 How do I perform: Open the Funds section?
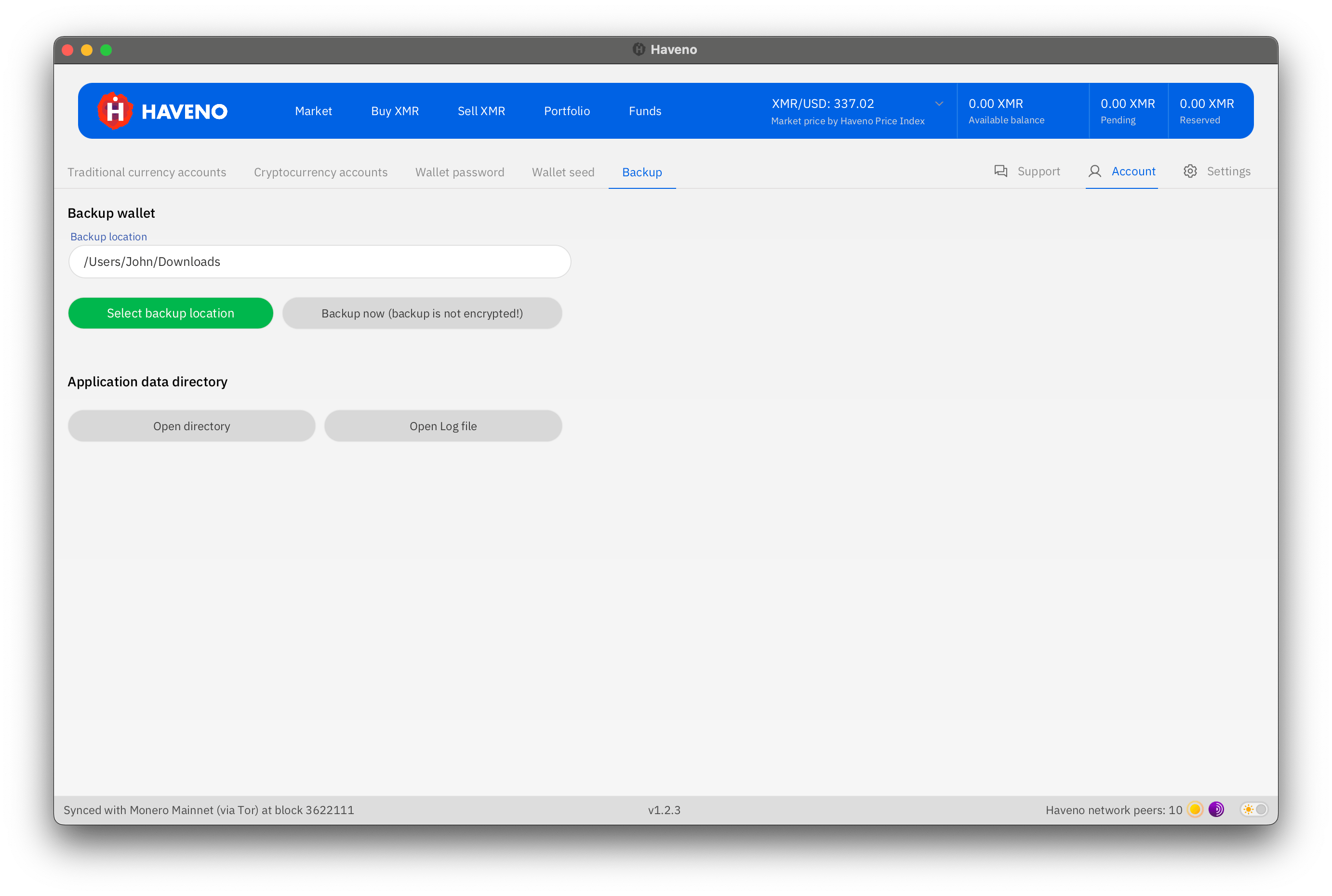[645, 111]
